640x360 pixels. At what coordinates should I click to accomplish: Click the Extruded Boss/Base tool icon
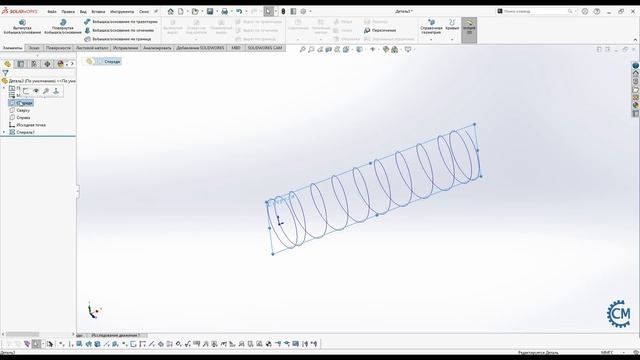pos(22,22)
